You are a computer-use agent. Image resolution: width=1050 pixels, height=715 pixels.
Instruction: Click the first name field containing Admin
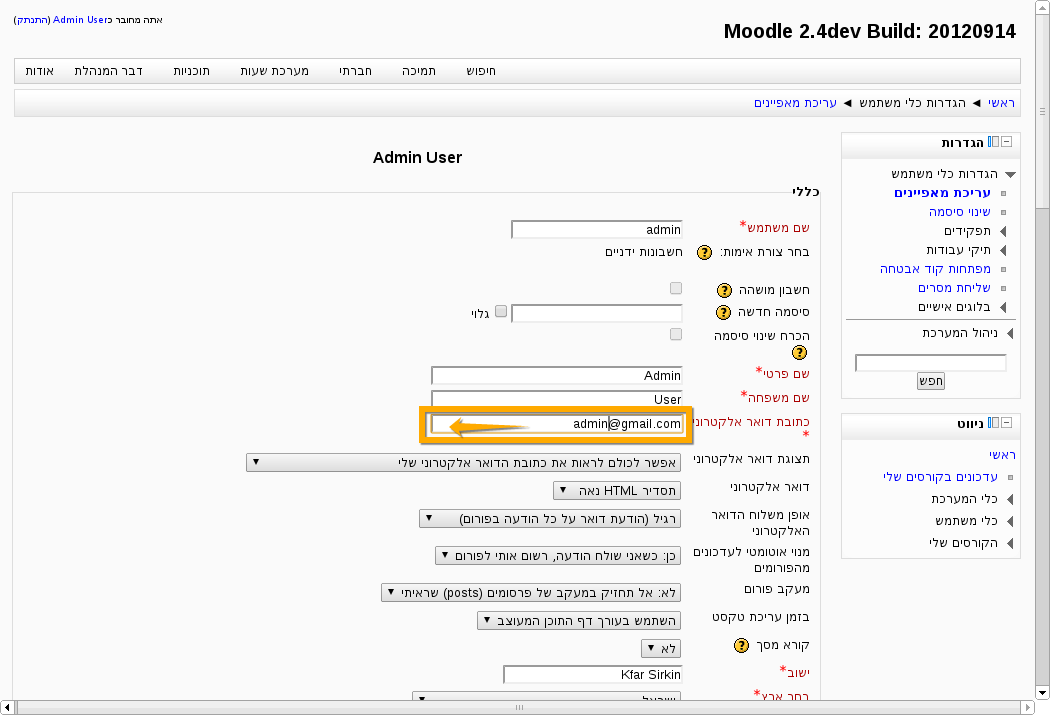(556, 376)
